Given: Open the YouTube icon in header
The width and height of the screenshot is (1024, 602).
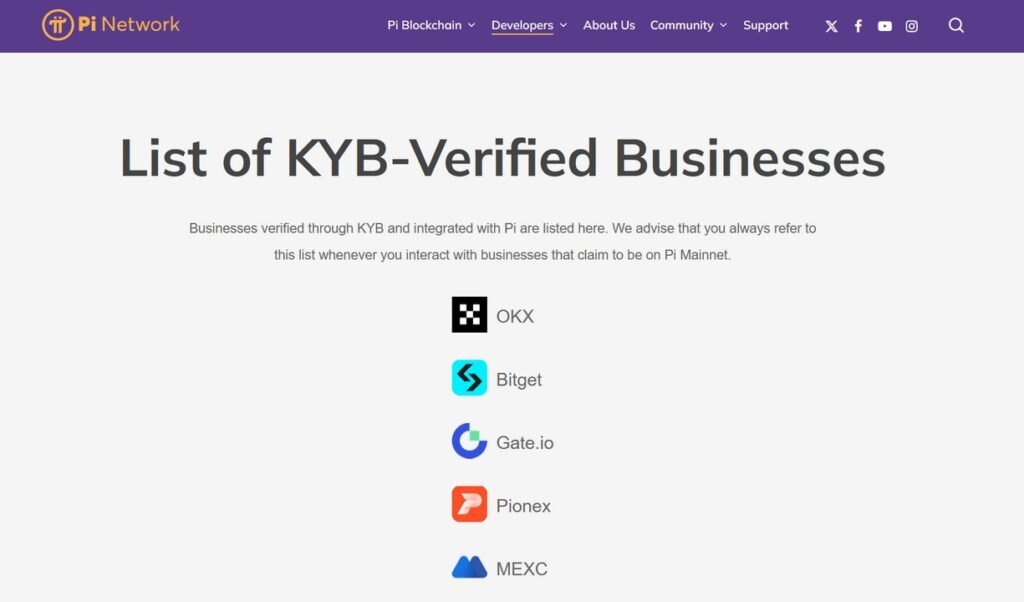Looking at the screenshot, I should point(885,26).
